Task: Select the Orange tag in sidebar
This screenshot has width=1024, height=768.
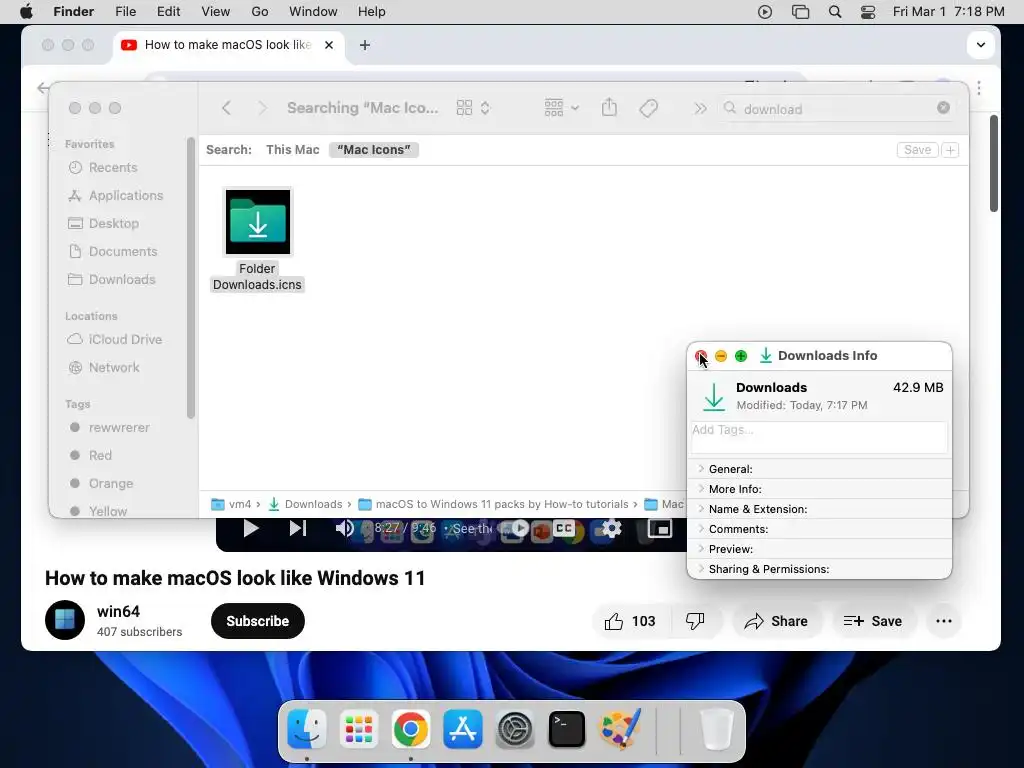Action: point(110,484)
